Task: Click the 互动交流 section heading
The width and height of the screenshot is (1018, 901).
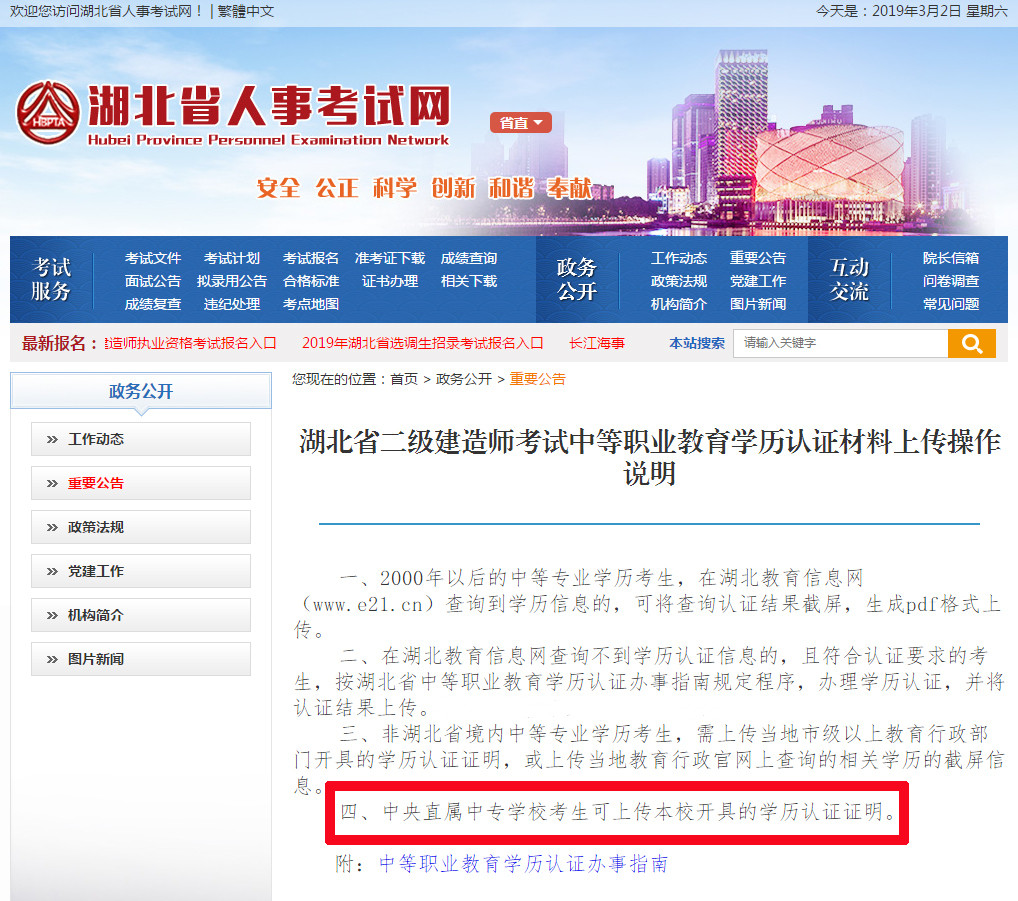Action: pos(849,280)
